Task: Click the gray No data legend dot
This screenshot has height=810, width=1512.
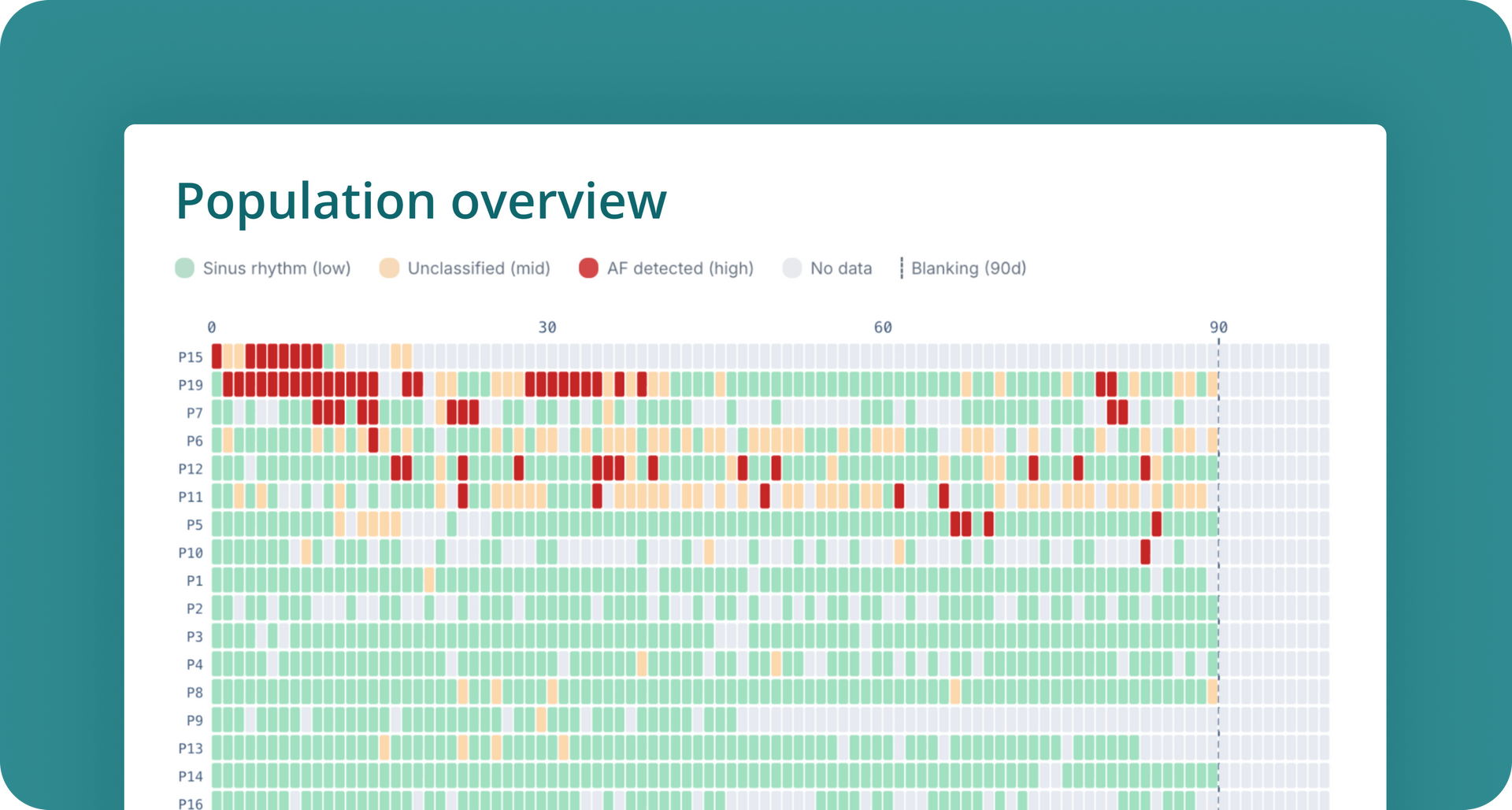Action: 793,268
